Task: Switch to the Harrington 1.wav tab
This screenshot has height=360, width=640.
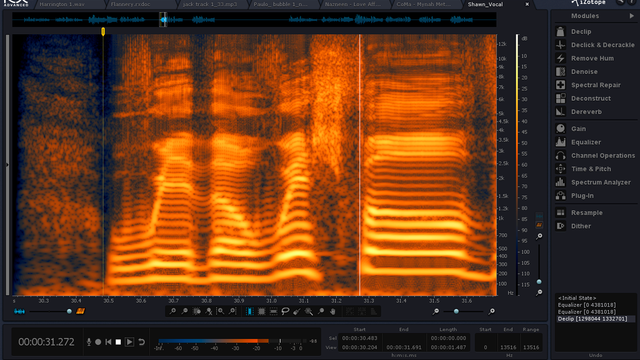Action: (x=62, y=4)
